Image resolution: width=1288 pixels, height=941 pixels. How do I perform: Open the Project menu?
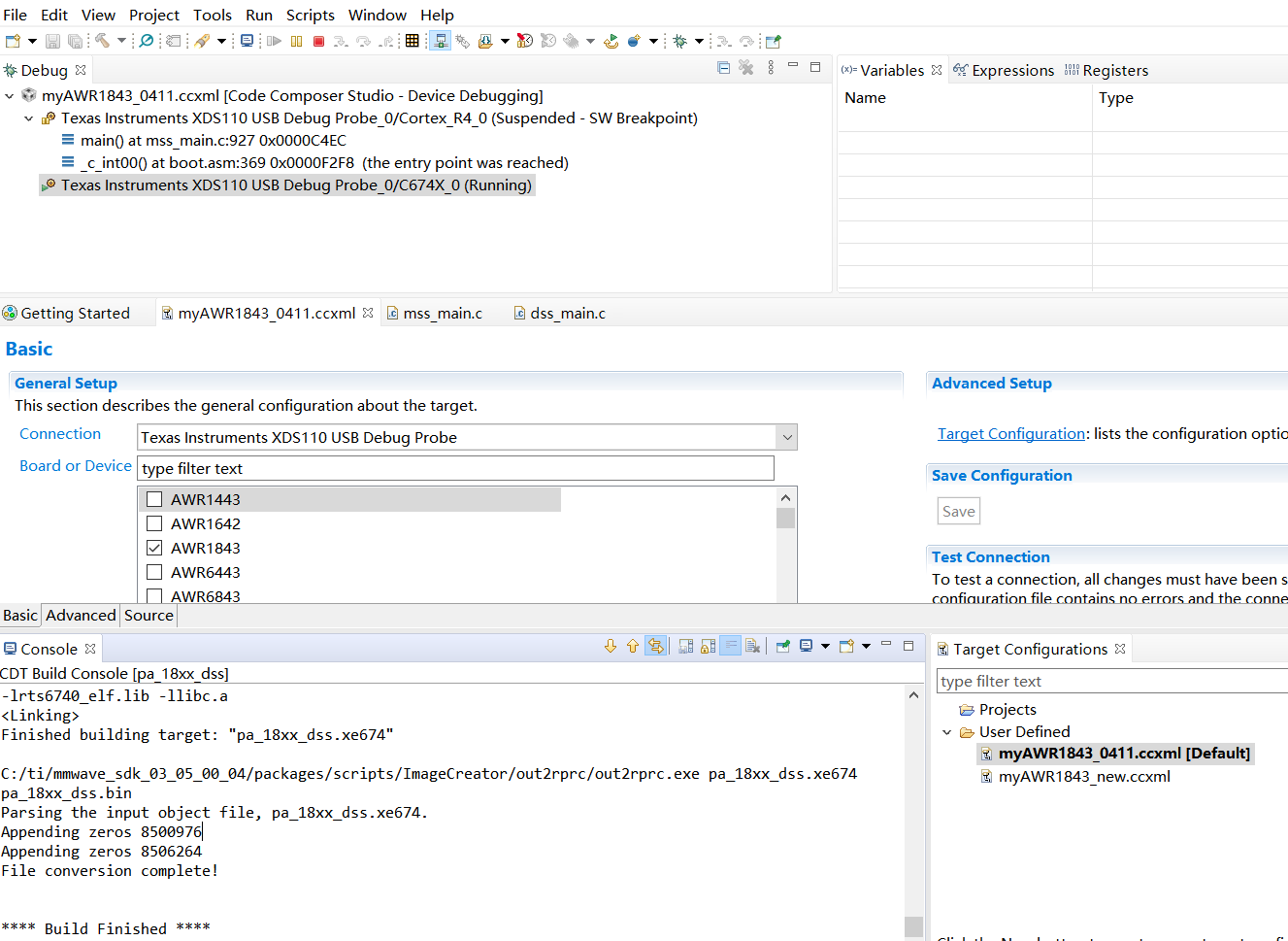click(154, 15)
